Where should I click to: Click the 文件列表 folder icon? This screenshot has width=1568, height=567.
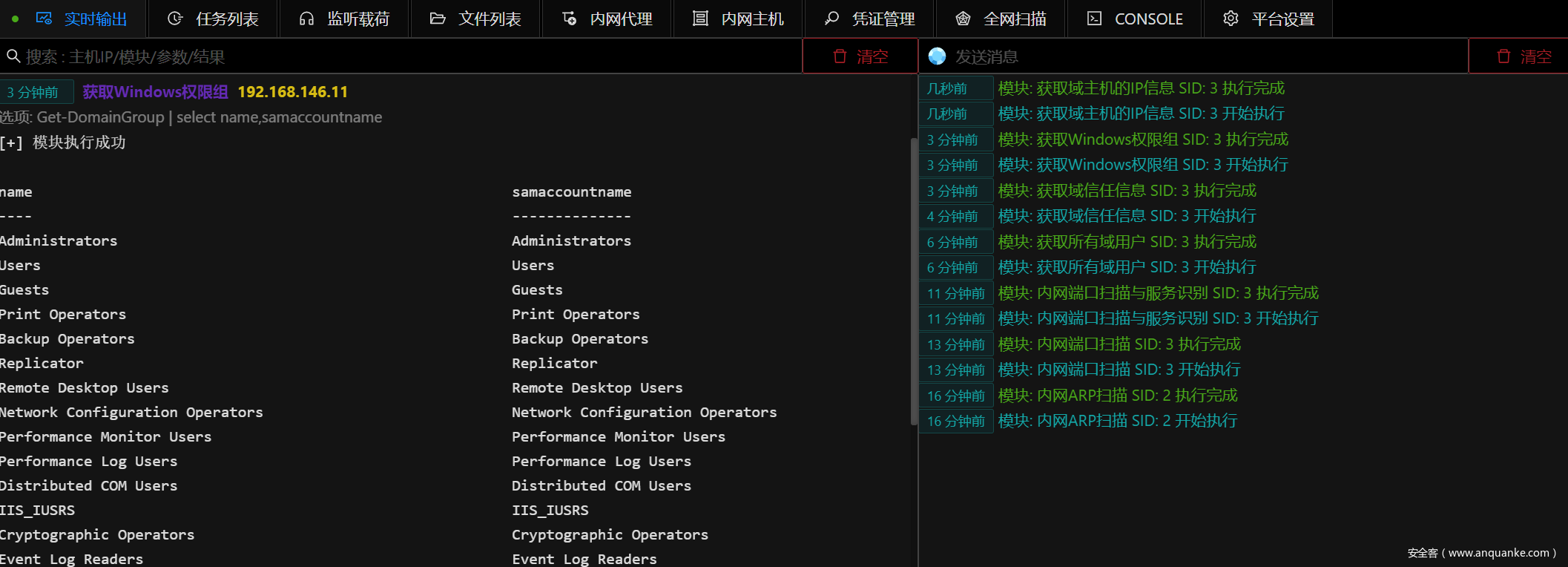click(x=438, y=19)
